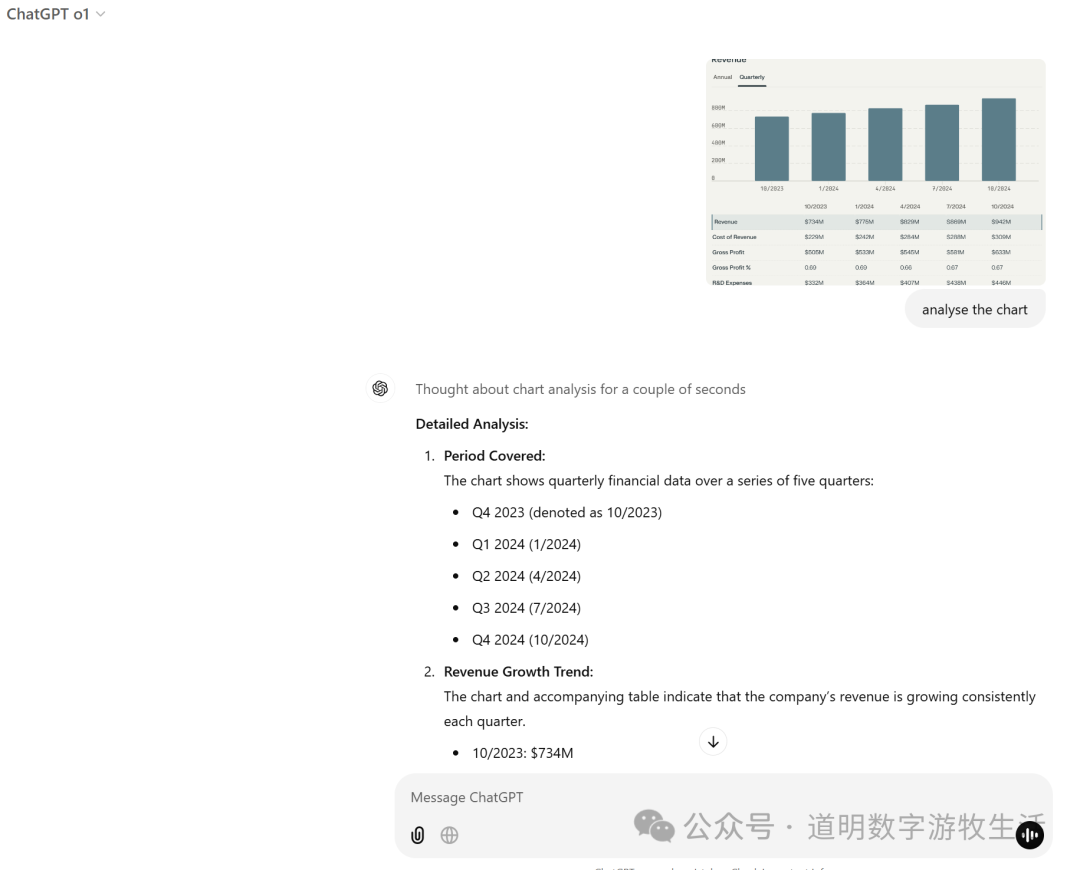Click the 'Q2 2024 (4/2024)' bullet item
The image size is (1080, 870).
coord(526,576)
